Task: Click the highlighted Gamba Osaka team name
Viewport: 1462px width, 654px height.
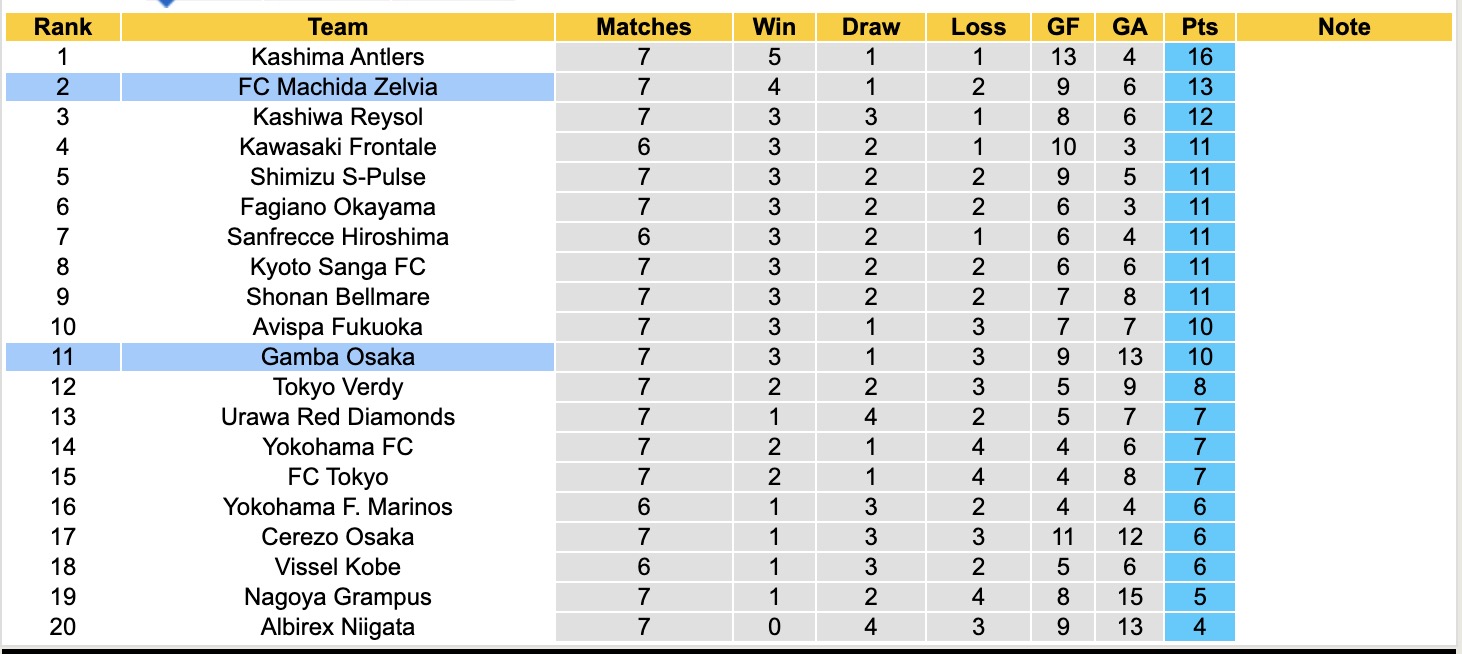Action: click(x=338, y=357)
